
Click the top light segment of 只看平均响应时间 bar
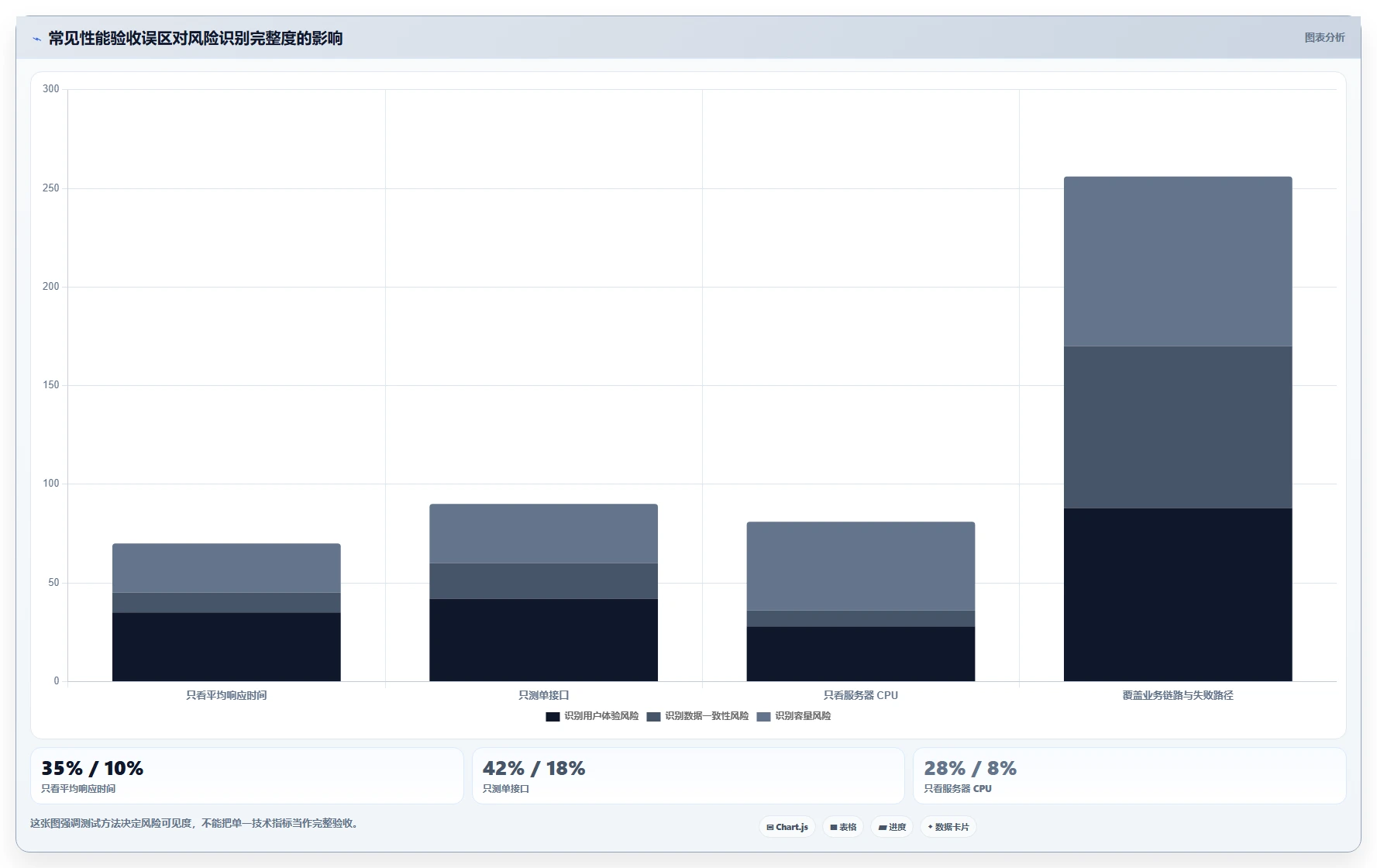click(x=226, y=568)
